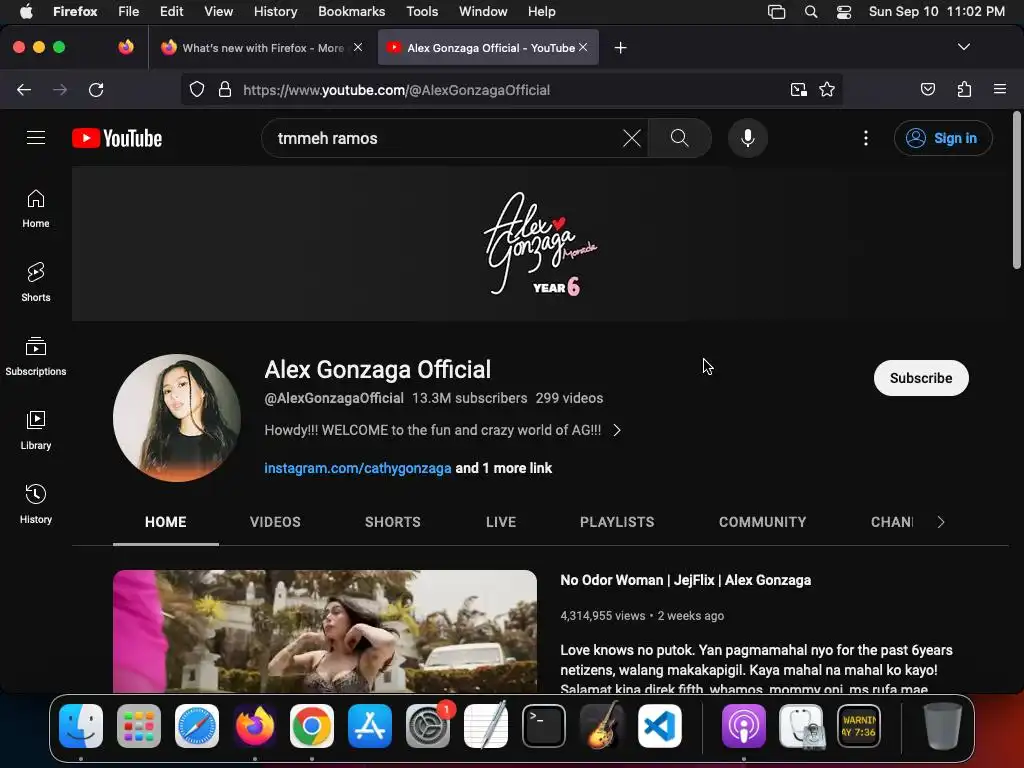Click the 'and 1 more link' text

[x=504, y=468]
